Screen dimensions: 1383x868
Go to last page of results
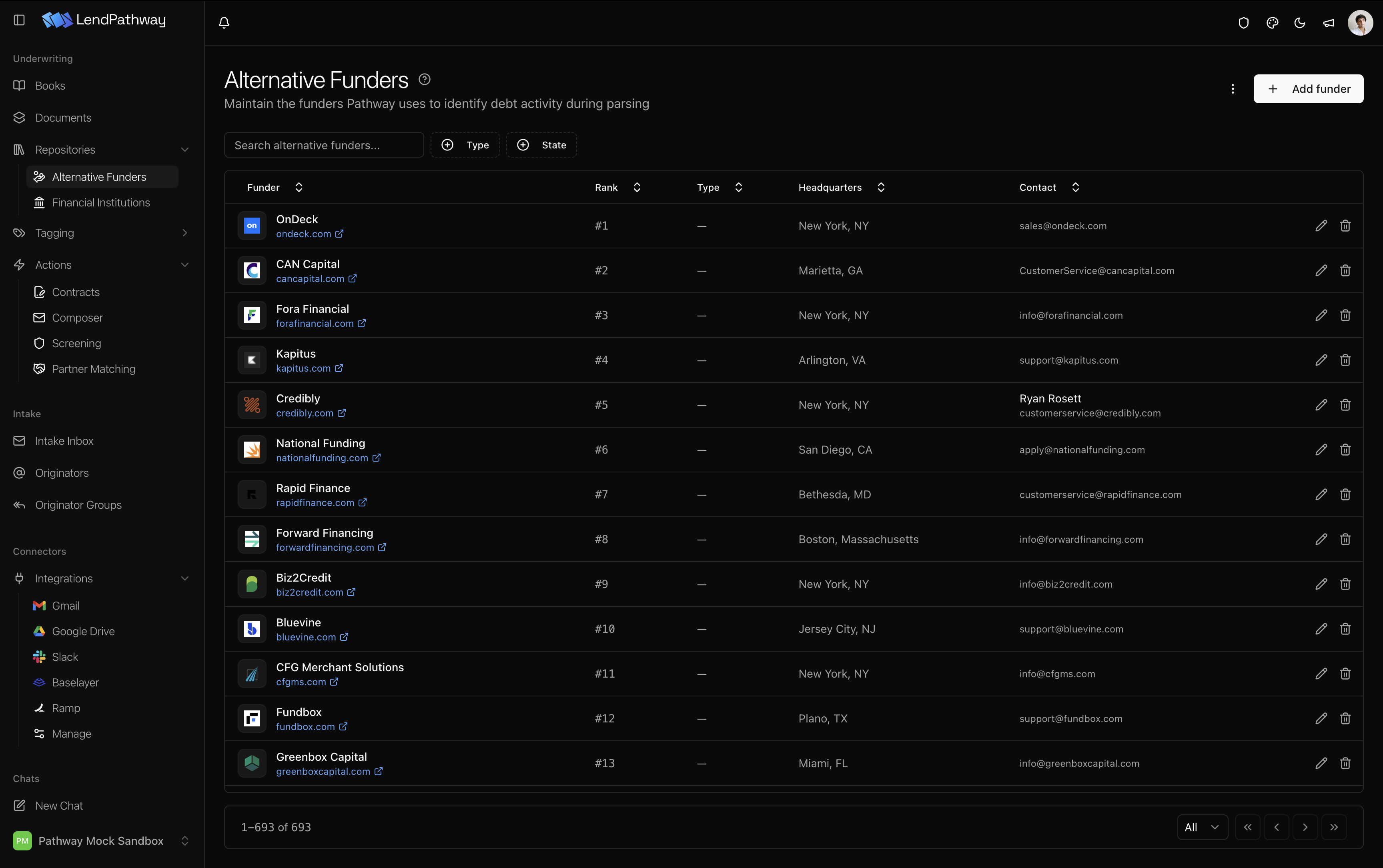pyautogui.click(x=1334, y=827)
